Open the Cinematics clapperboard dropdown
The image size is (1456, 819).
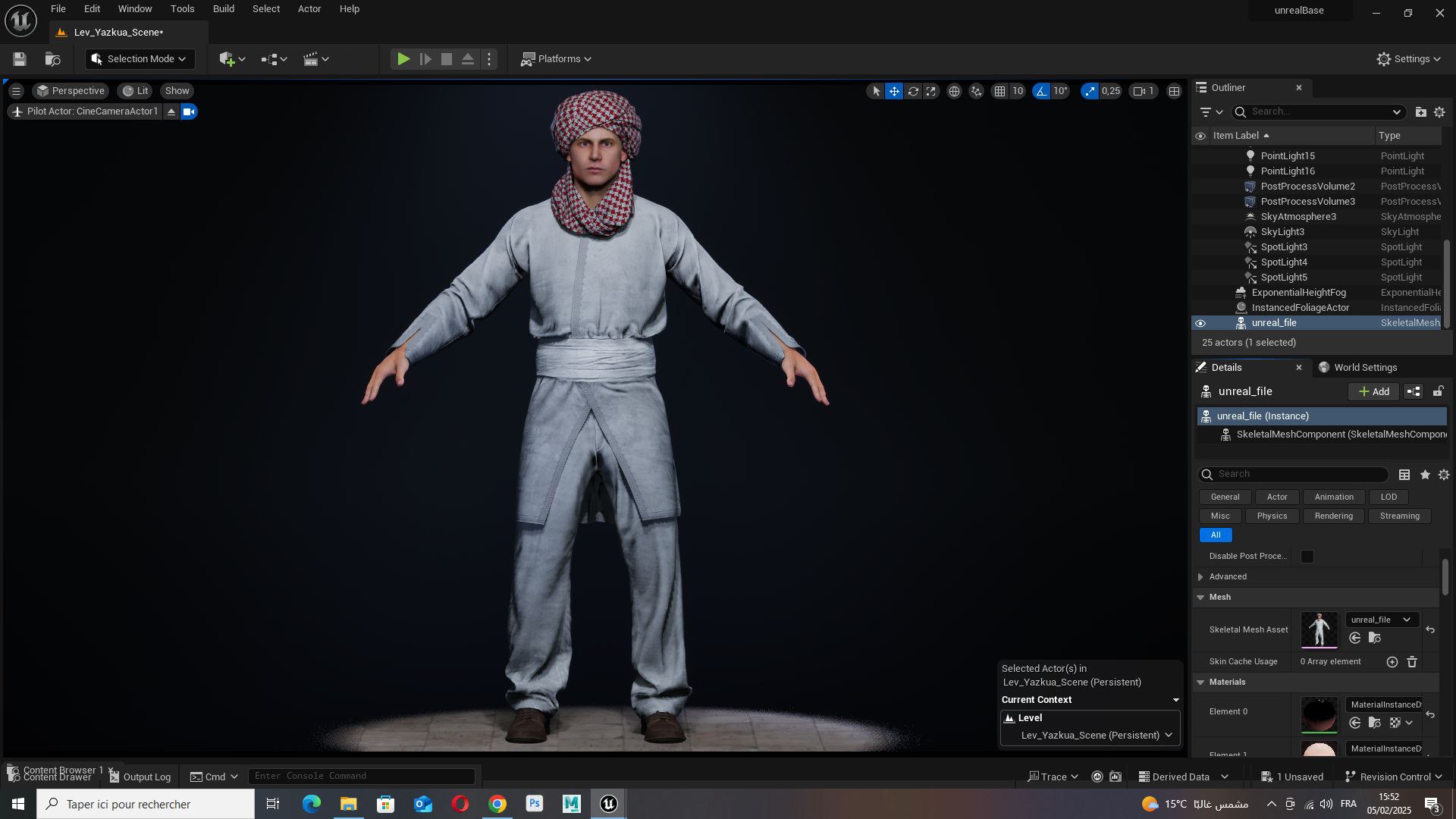316,59
